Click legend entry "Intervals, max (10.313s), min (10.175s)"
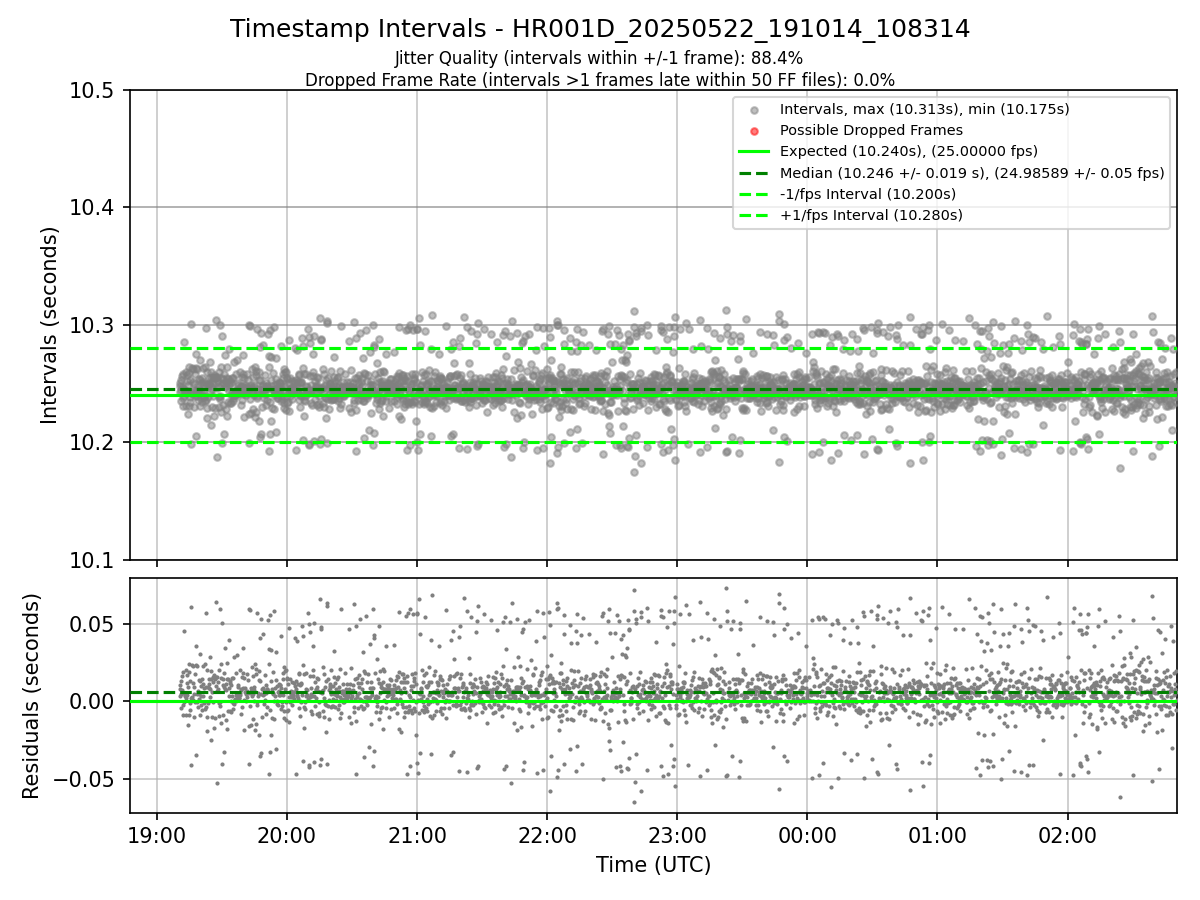This screenshot has height=900, width=1200. coord(925,109)
